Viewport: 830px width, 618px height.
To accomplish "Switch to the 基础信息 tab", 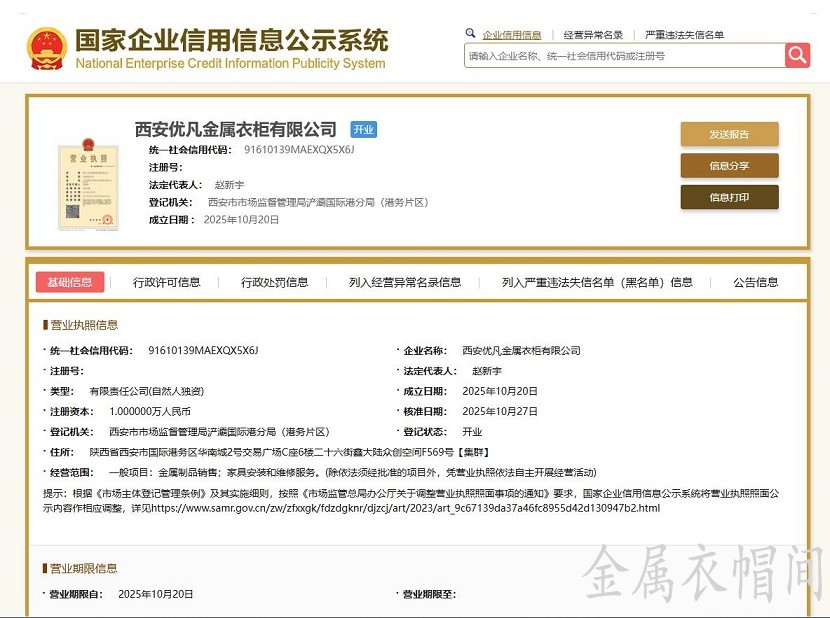I will click(x=70, y=283).
